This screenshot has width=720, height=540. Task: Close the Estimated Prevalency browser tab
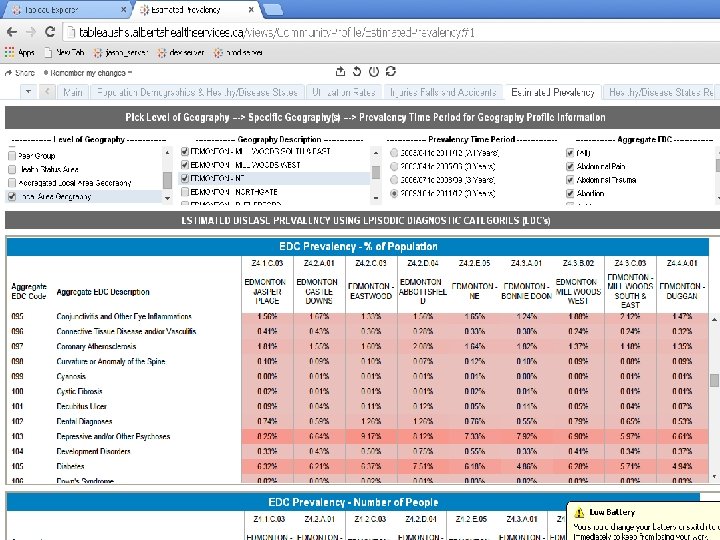point(251,10)
